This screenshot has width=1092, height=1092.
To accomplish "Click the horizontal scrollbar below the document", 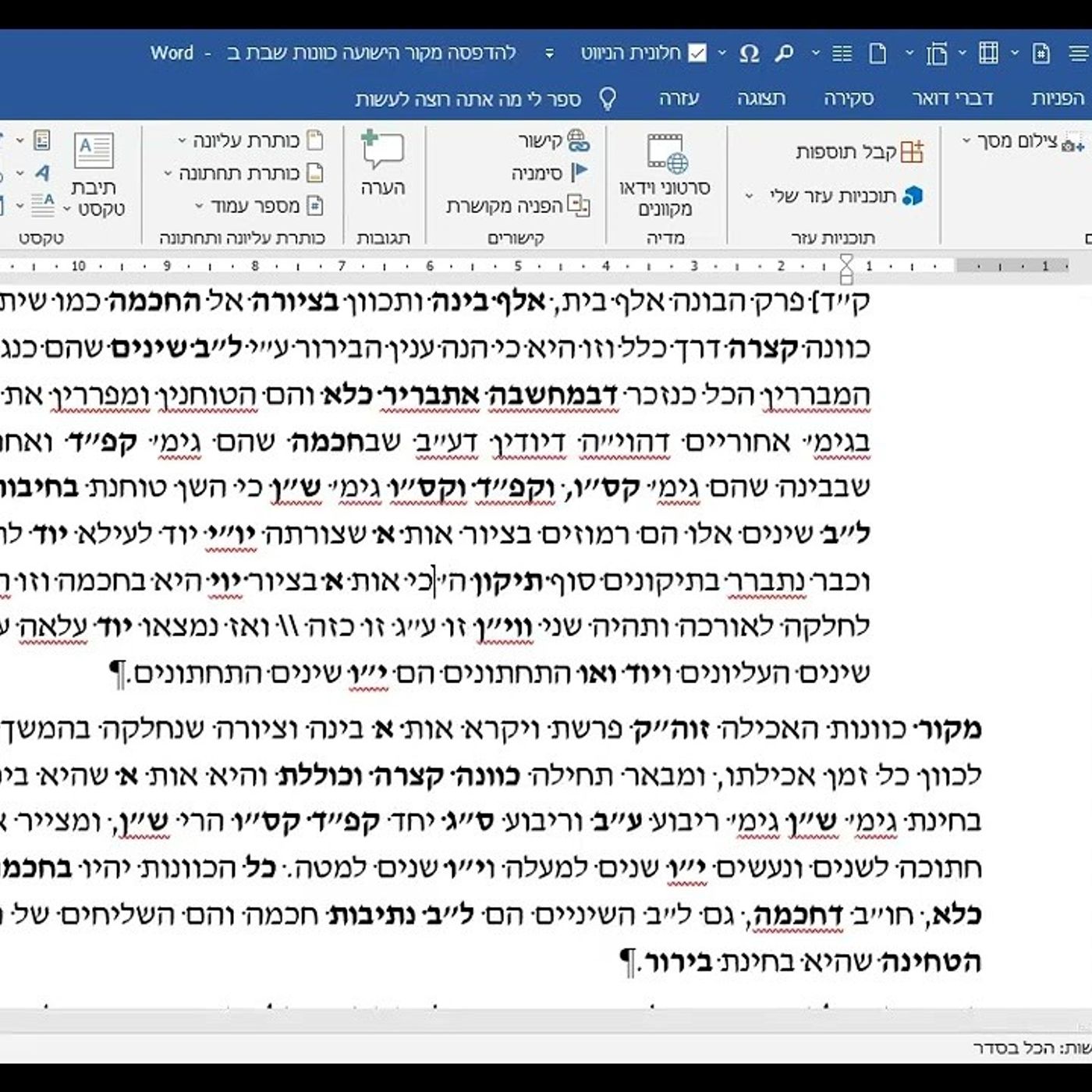I will (x=546, y=1021).
